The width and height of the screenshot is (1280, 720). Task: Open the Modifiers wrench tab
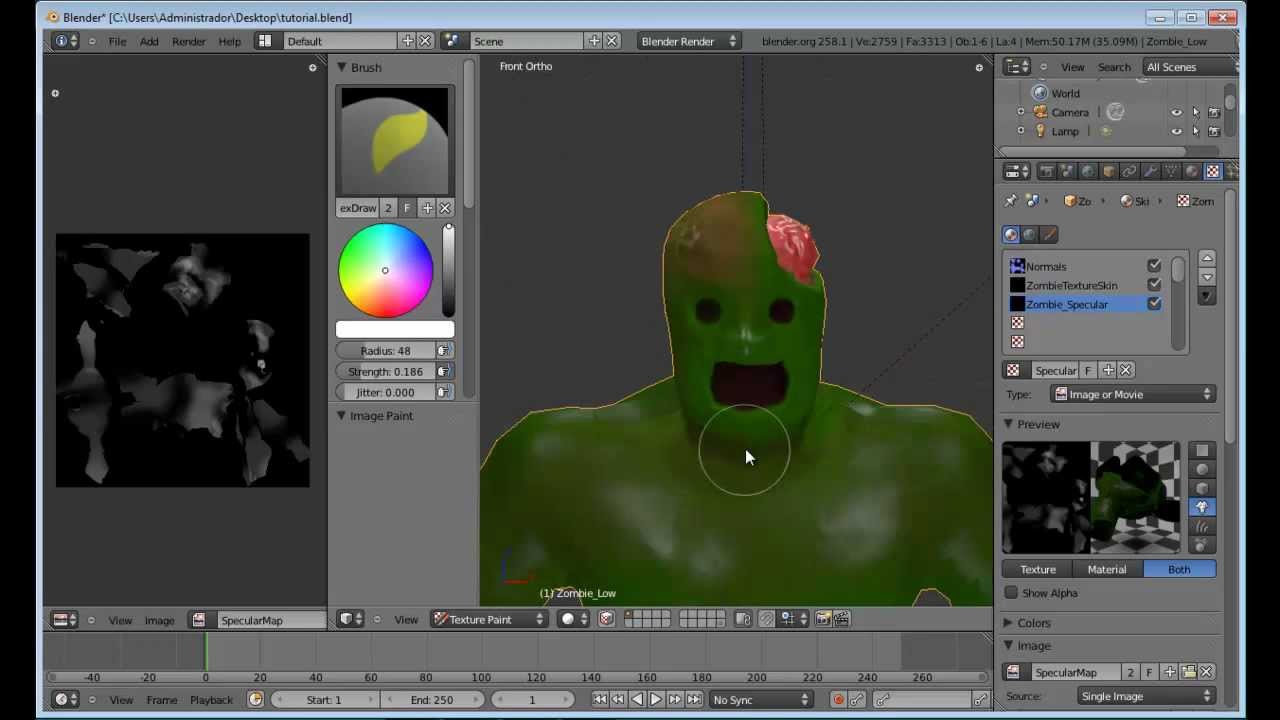click(x=1150, y=172)
